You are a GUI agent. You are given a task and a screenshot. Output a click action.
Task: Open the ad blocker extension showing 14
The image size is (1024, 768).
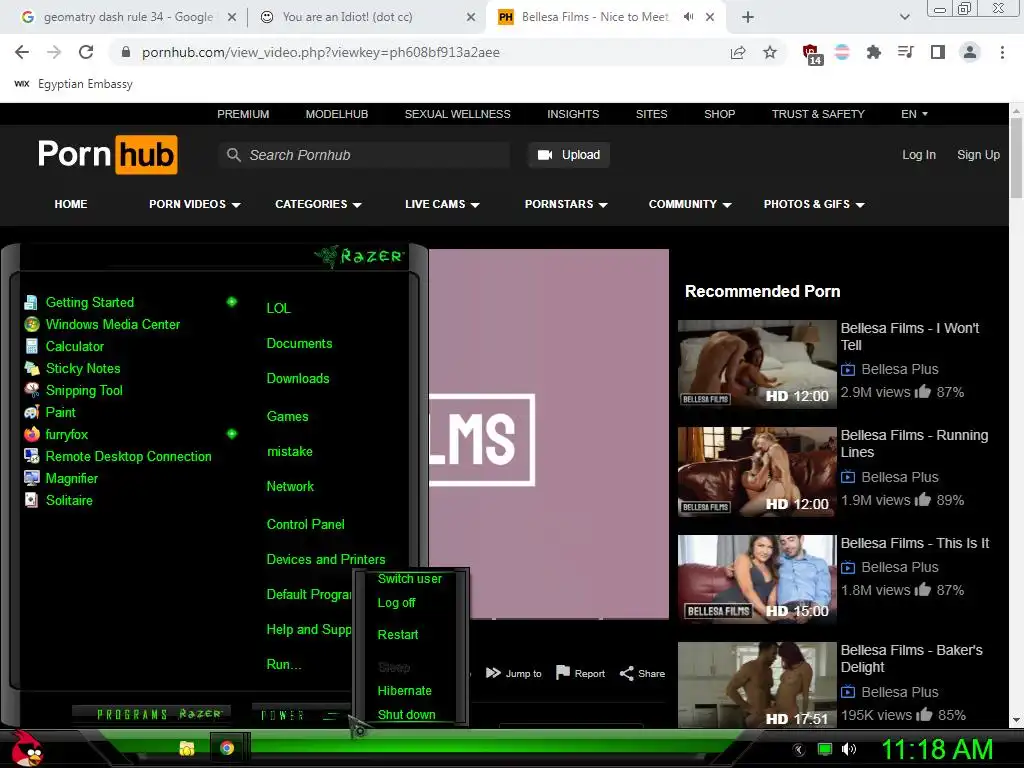[x=812, y=54]
